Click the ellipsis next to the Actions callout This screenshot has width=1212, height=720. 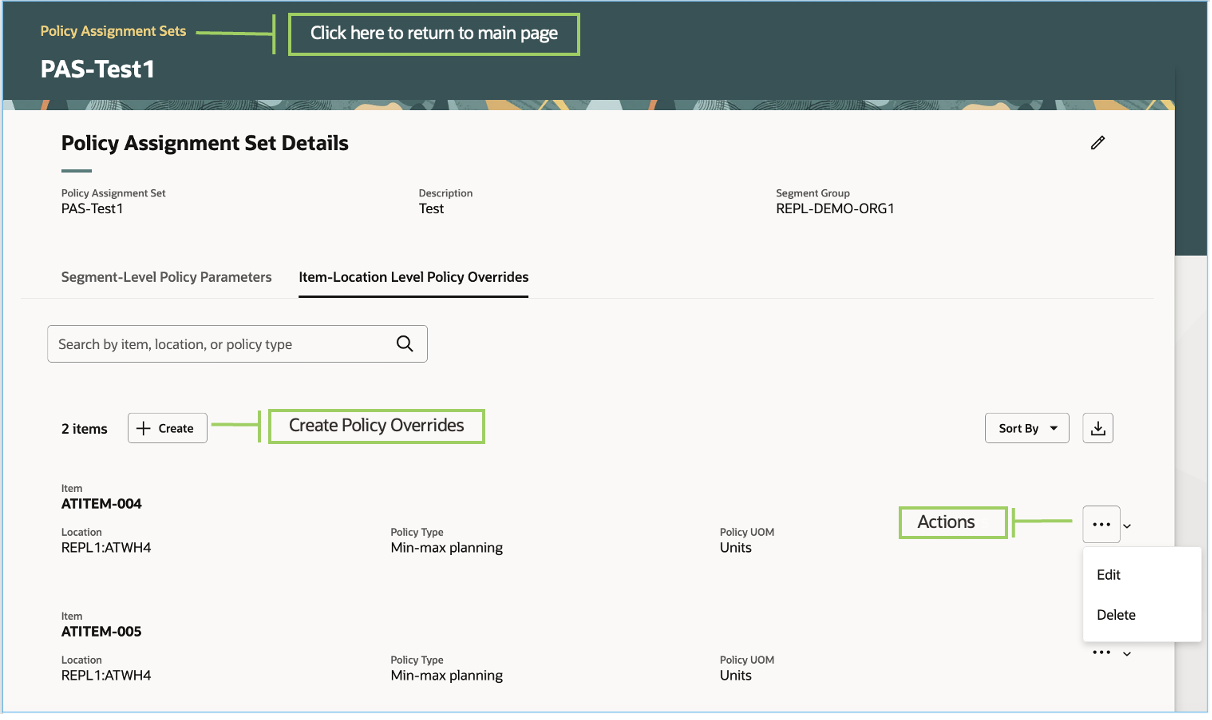(1101, 523)
